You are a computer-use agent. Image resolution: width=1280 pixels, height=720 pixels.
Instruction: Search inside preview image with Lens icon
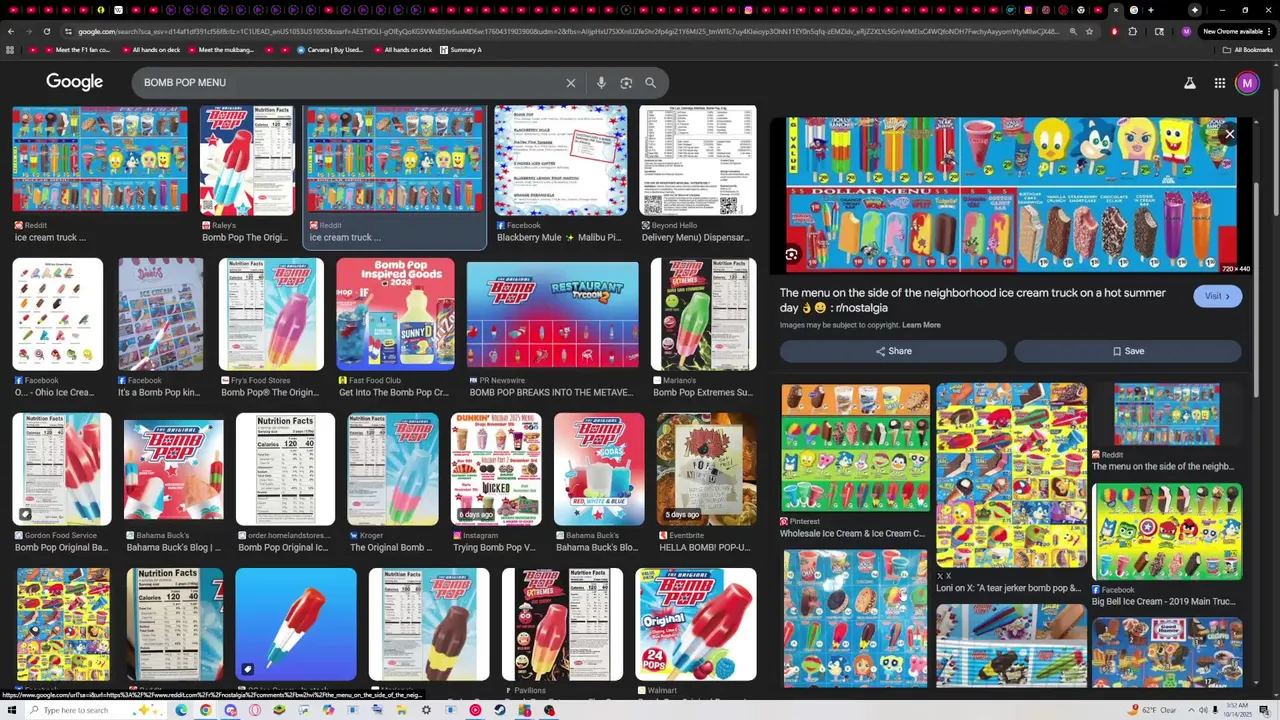point(791,255)
